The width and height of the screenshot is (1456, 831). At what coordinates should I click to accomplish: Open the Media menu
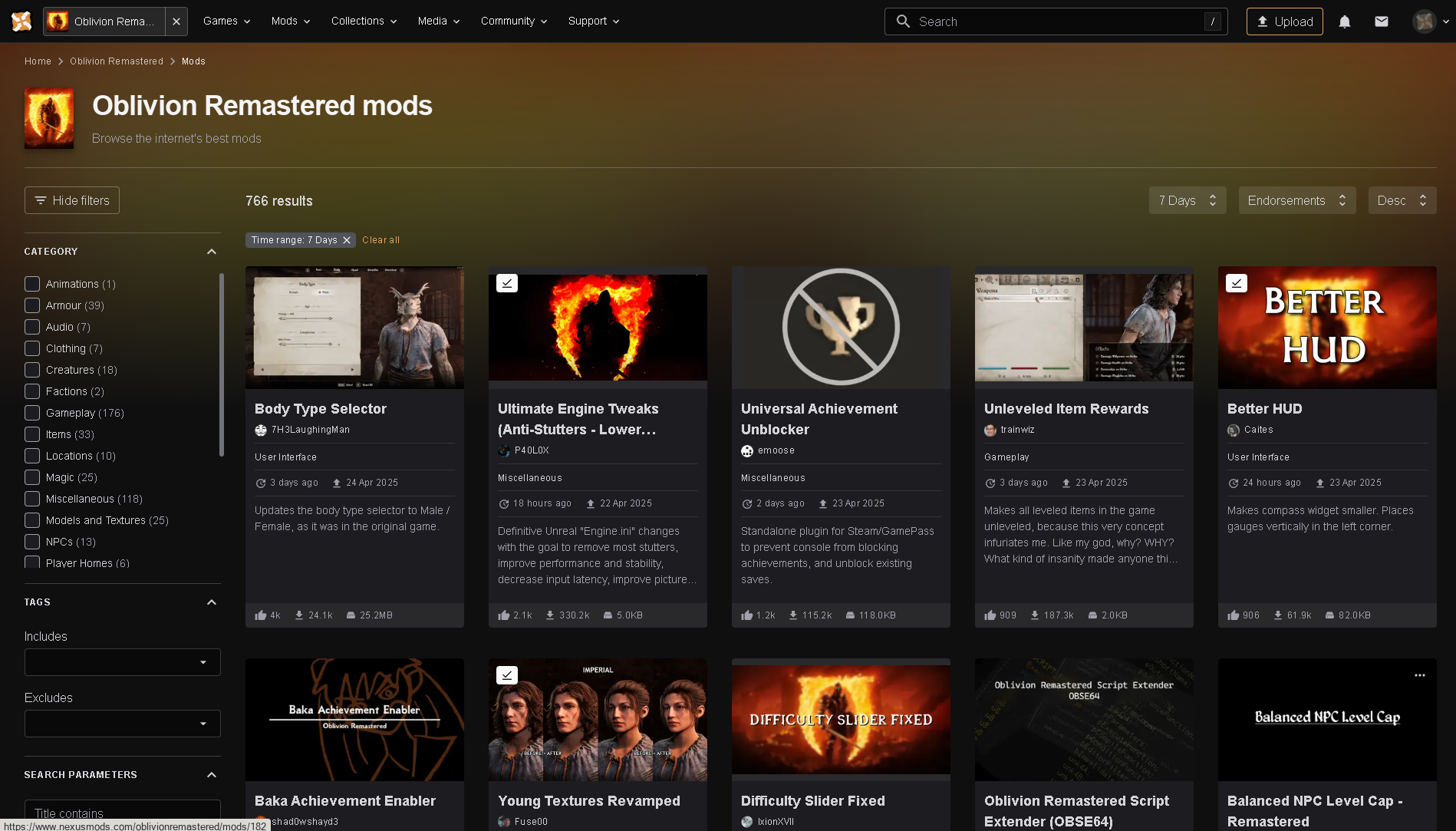click(x=439, y=21)
